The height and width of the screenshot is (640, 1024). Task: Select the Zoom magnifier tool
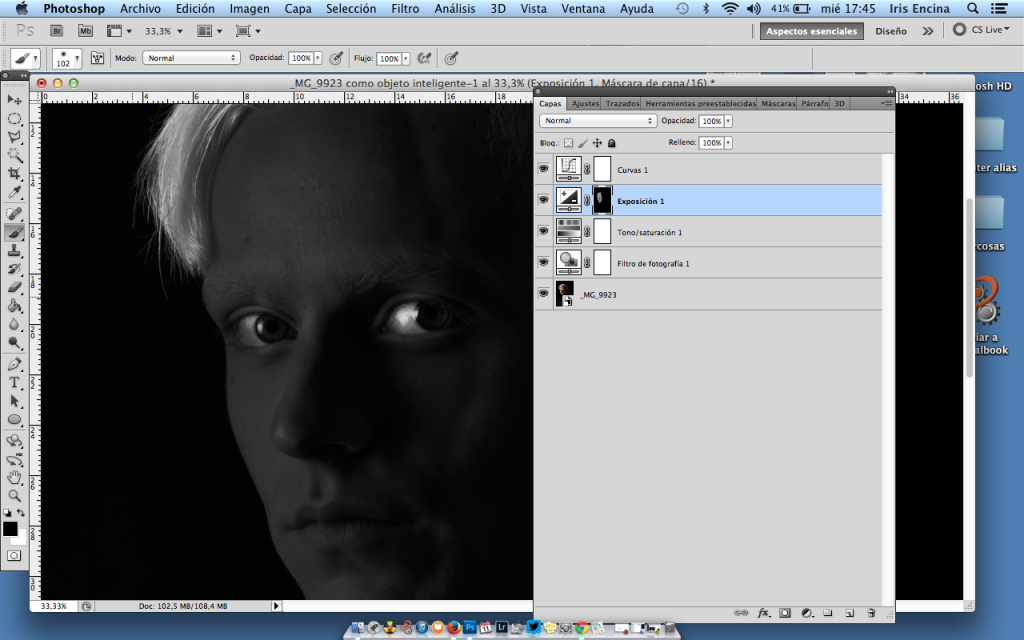tap(15, 495)
